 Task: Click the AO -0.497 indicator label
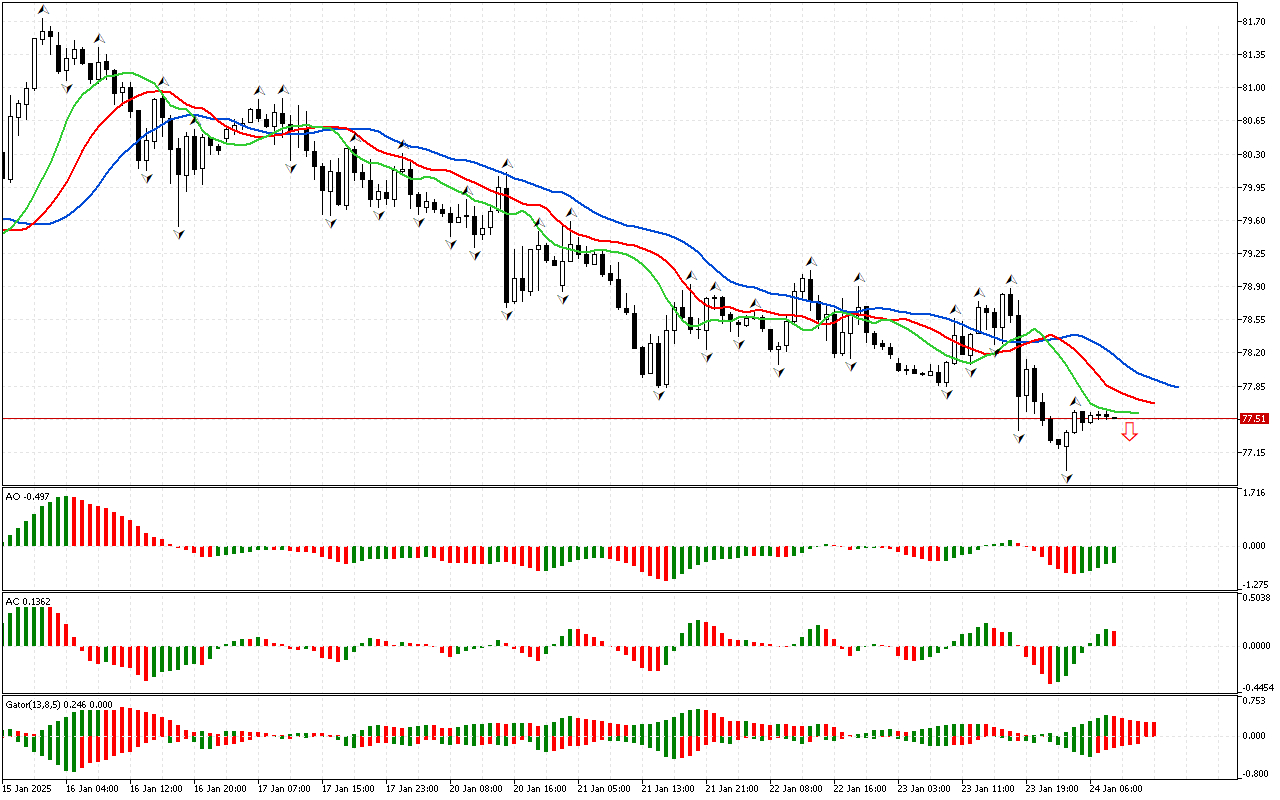coord(27,495)
